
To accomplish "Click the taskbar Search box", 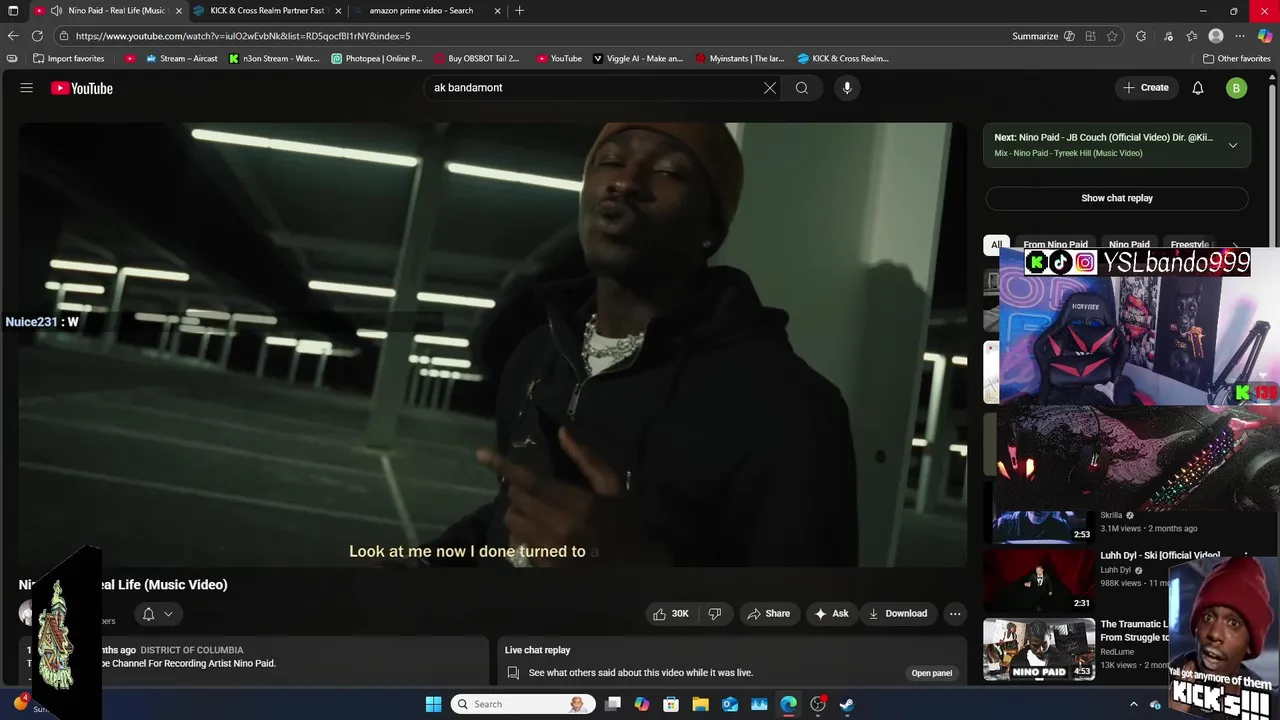I will click(521, 704).
